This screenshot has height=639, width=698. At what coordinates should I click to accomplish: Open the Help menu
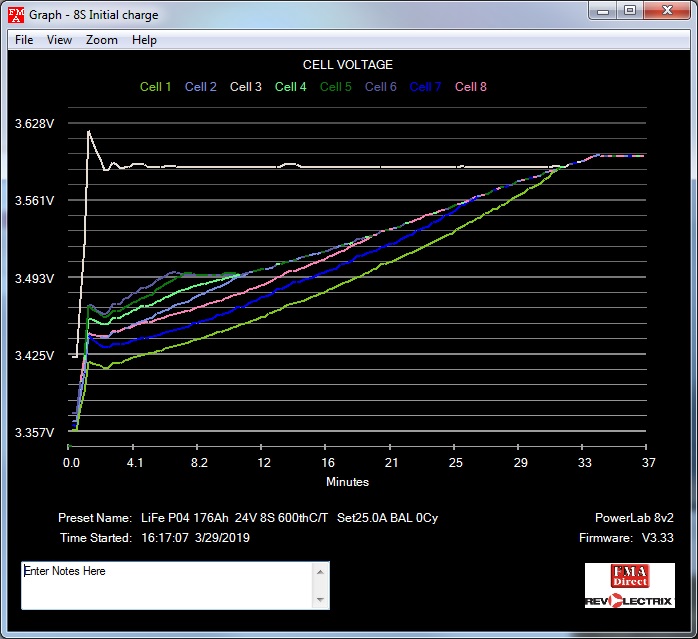(144, 40)
